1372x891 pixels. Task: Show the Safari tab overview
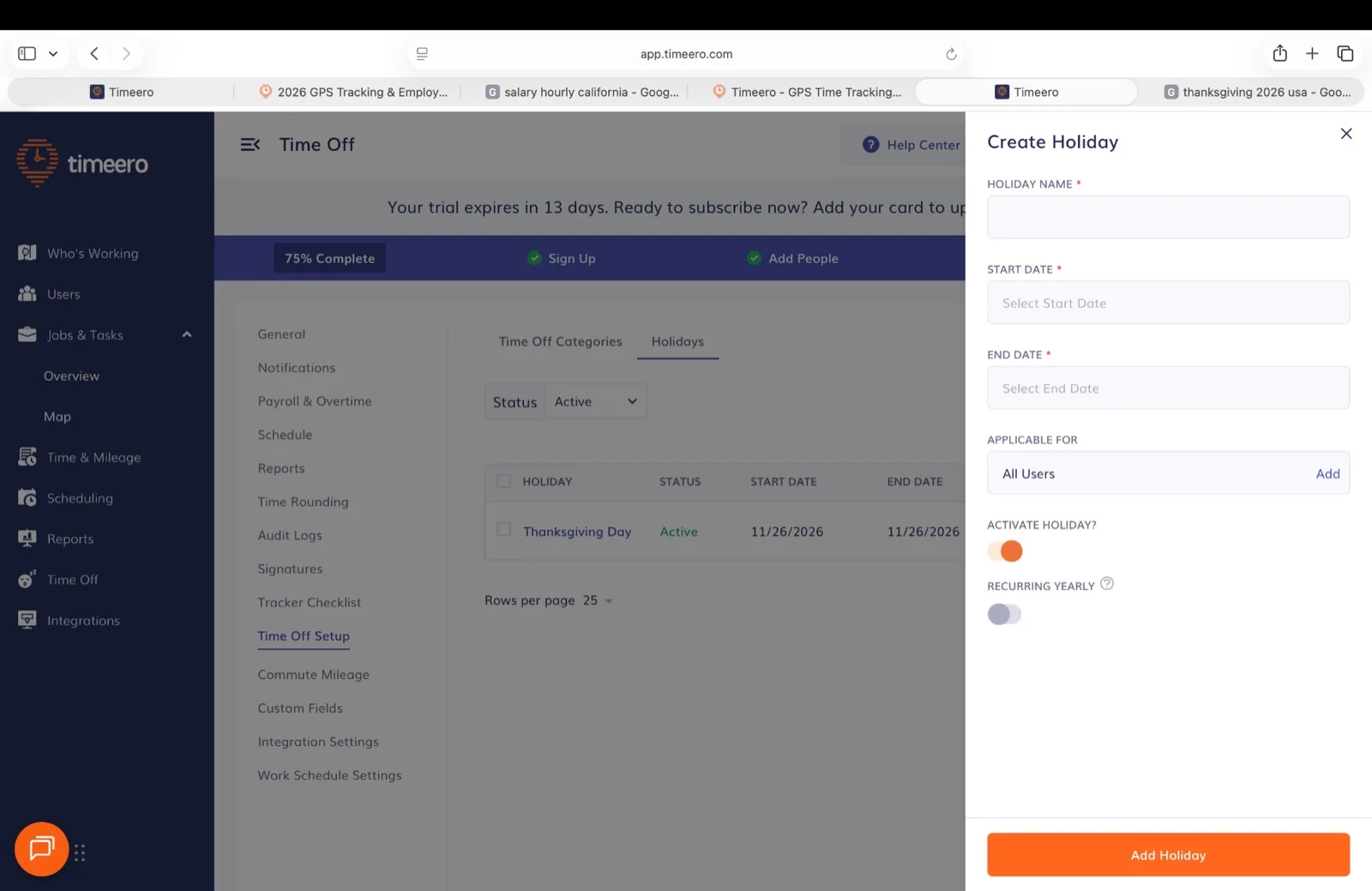[x=1345, y=53]
